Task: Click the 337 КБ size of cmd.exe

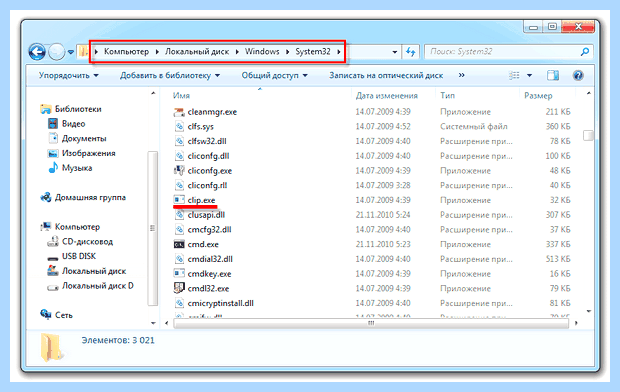Action: (558, 244)
